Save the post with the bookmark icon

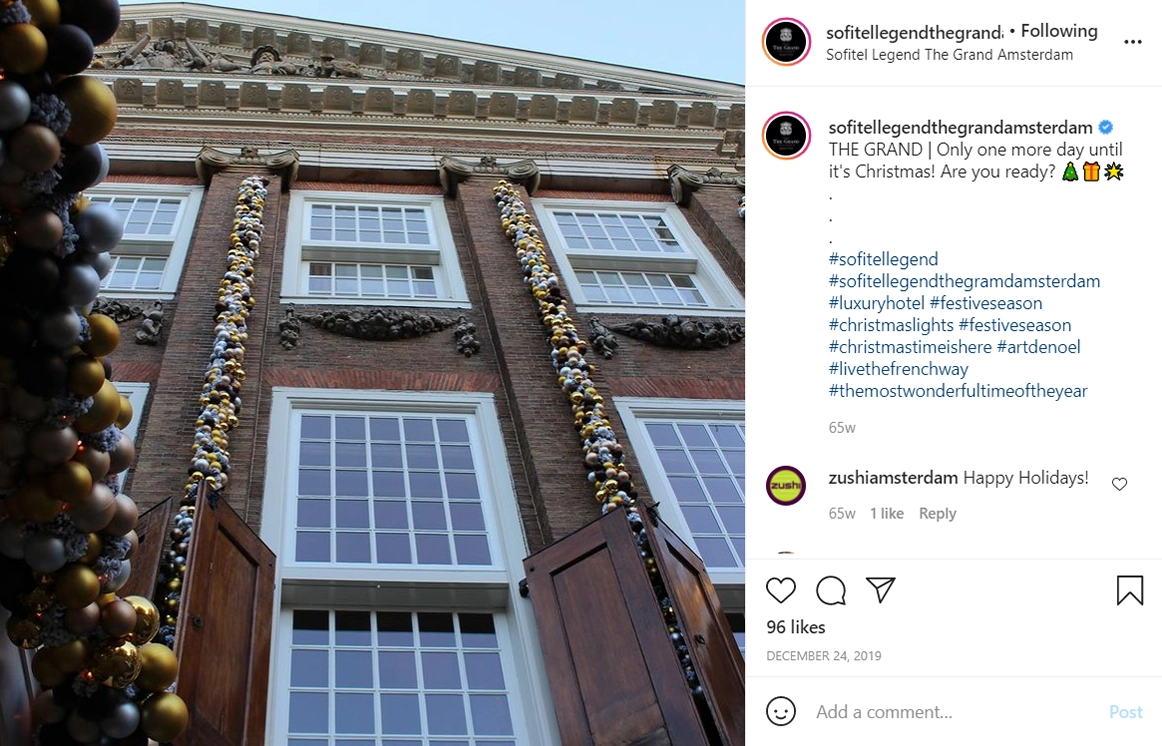(1129, 590)
